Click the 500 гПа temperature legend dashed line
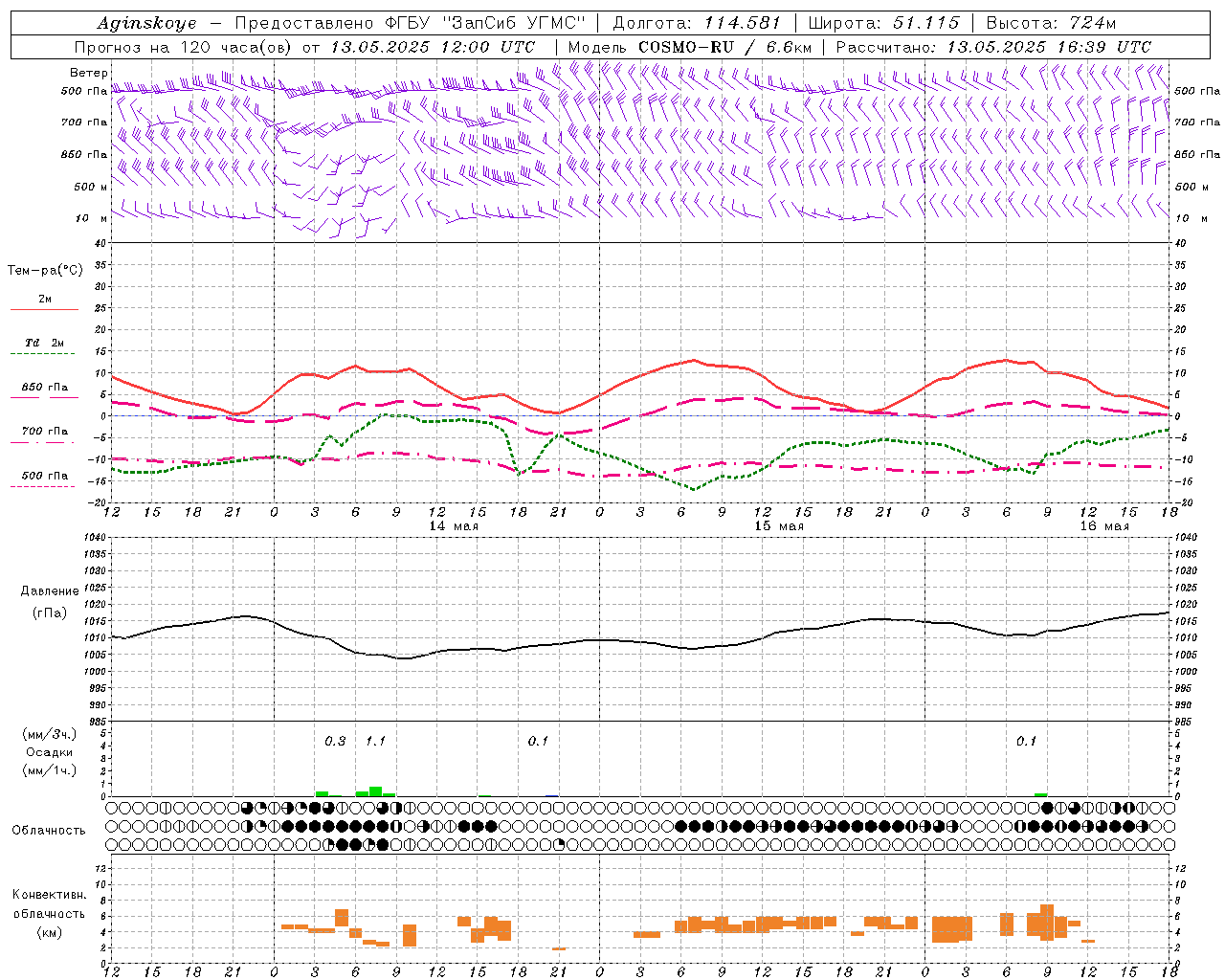1225x980 pixels. pyautogui.click(x=44, y=486)
